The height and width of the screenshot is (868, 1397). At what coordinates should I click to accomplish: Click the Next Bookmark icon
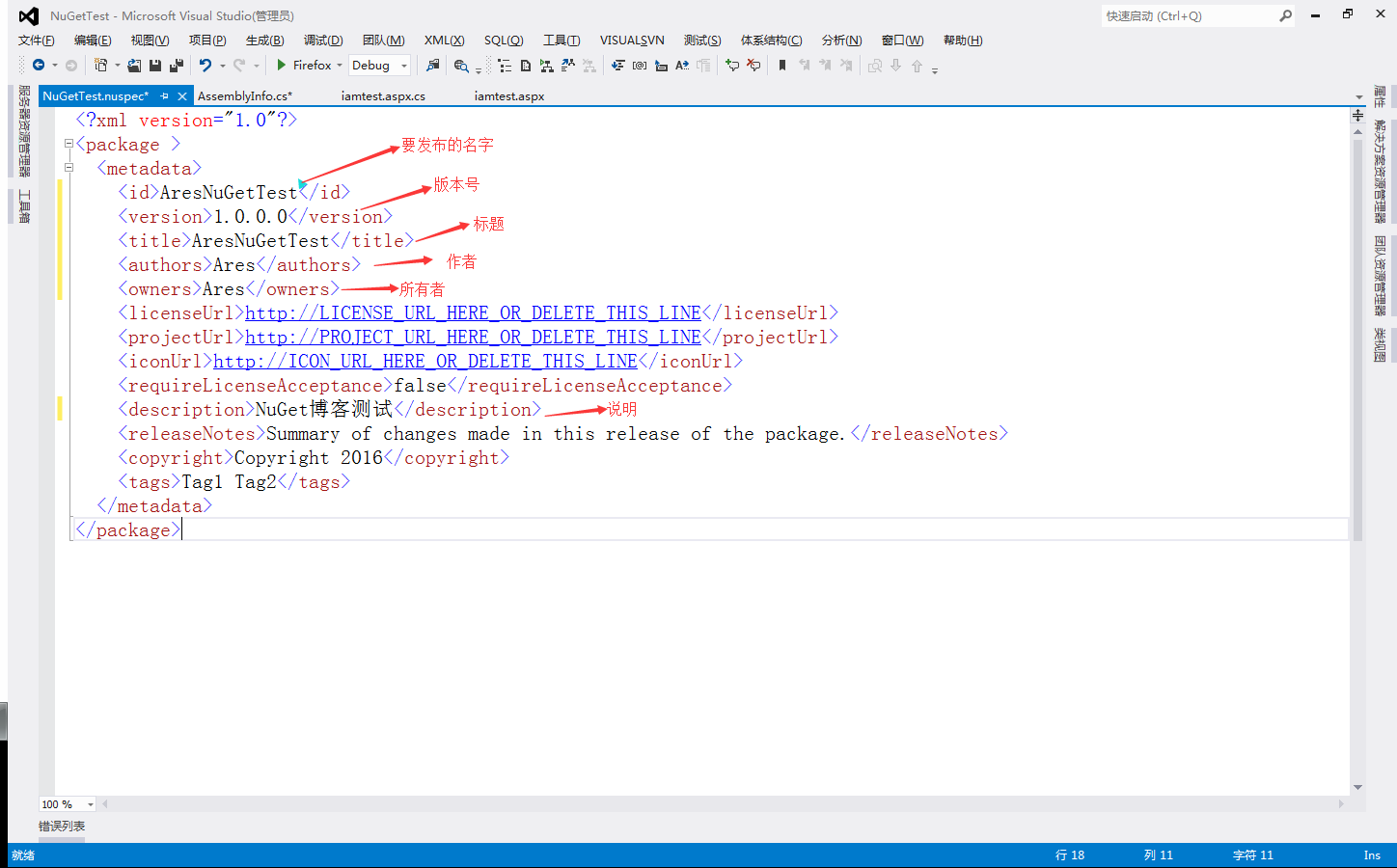(x=825, y=66)
